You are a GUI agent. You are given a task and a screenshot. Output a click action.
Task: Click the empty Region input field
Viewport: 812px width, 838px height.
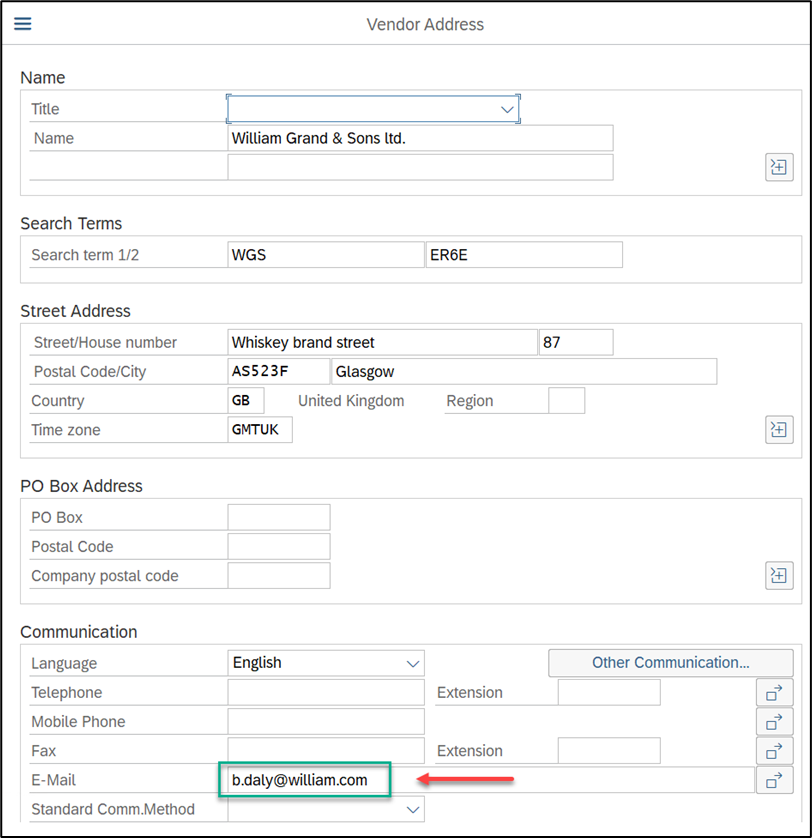click(x=566, y=401)
